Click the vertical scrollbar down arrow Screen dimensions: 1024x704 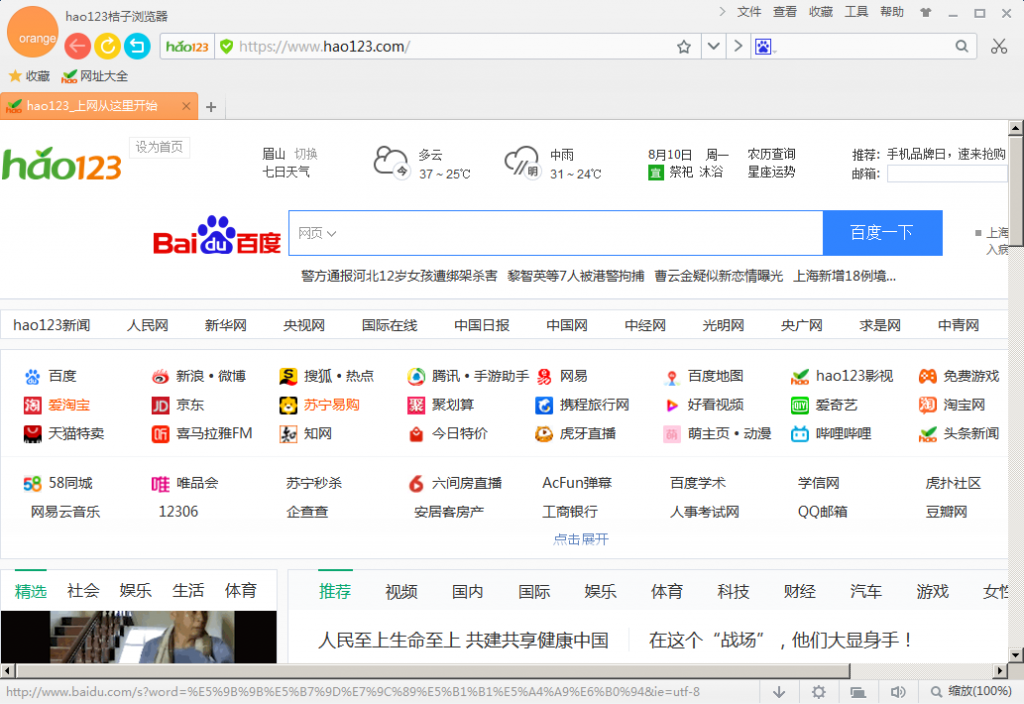click(1016, 655)
